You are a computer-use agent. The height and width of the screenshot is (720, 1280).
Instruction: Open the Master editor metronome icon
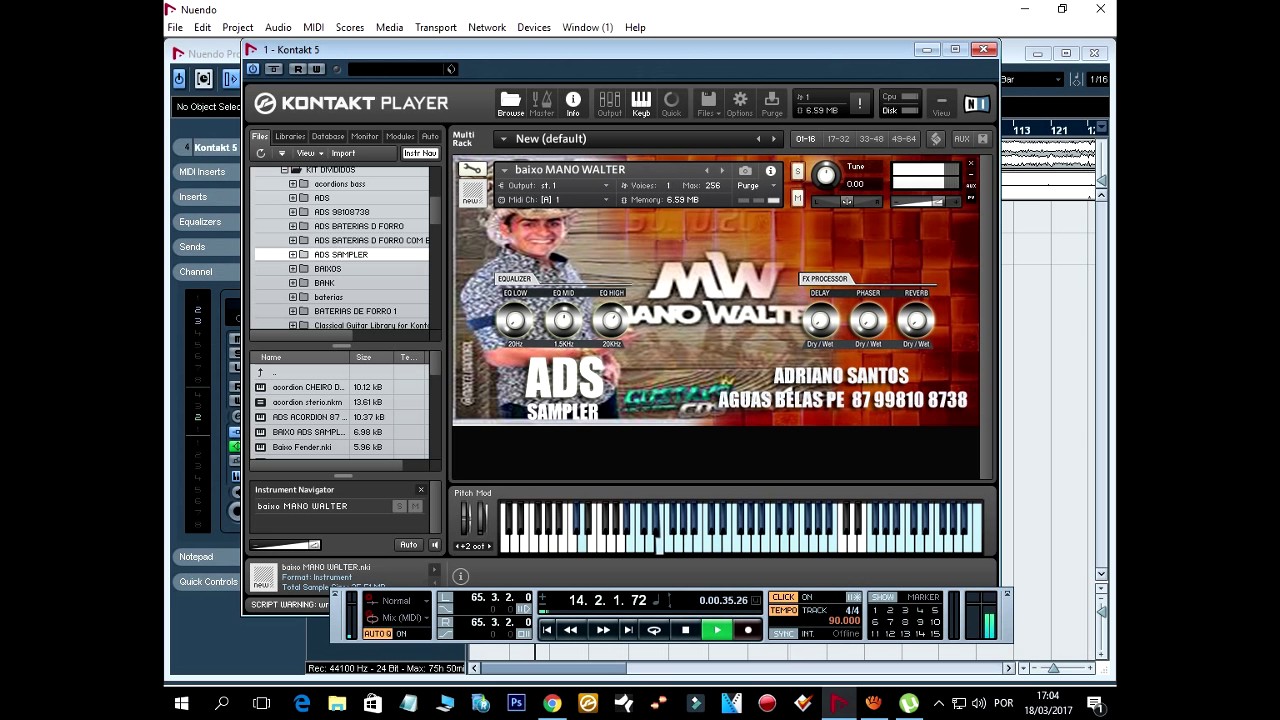coord(542,103)
